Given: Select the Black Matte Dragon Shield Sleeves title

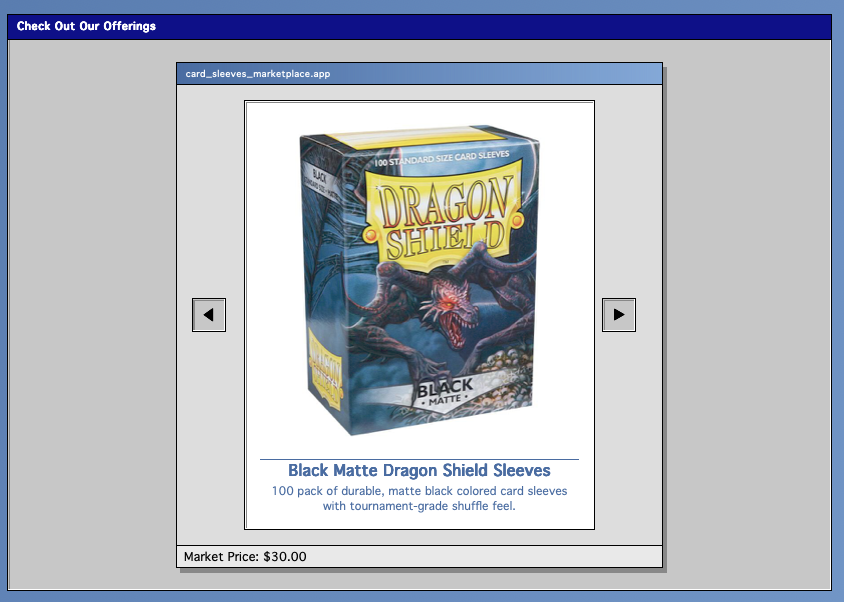Looking at the screenshot, I should pos(419,470).
